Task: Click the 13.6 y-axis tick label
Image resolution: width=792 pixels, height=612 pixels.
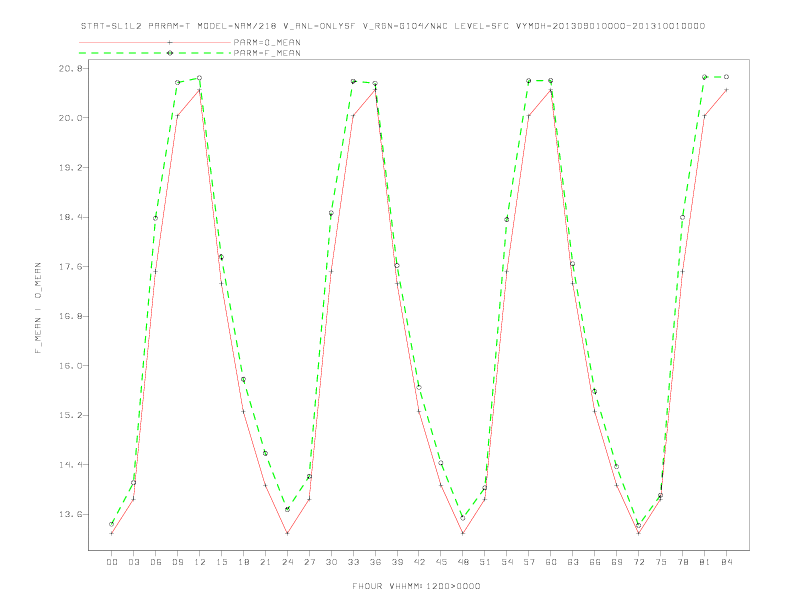Action: (x=70, y=515)
